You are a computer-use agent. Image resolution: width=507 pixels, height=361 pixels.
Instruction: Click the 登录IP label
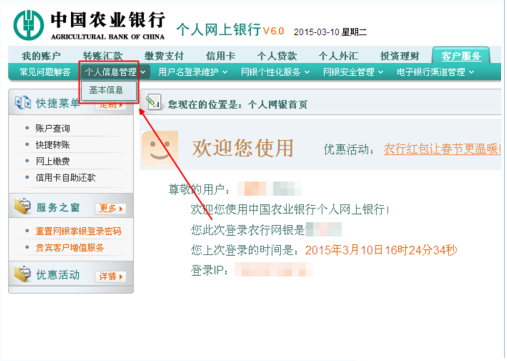[210, 270]
